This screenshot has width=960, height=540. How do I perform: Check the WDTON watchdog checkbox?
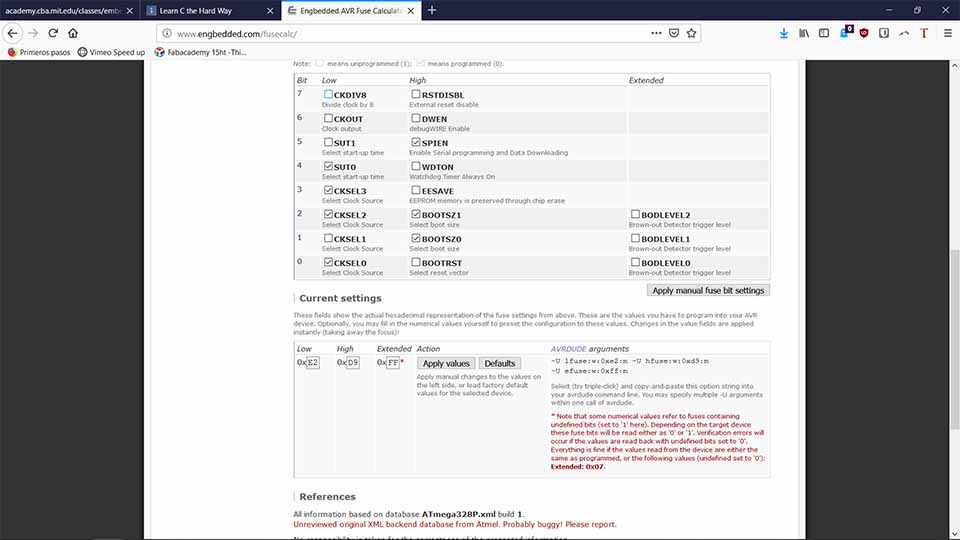point(416,166)
